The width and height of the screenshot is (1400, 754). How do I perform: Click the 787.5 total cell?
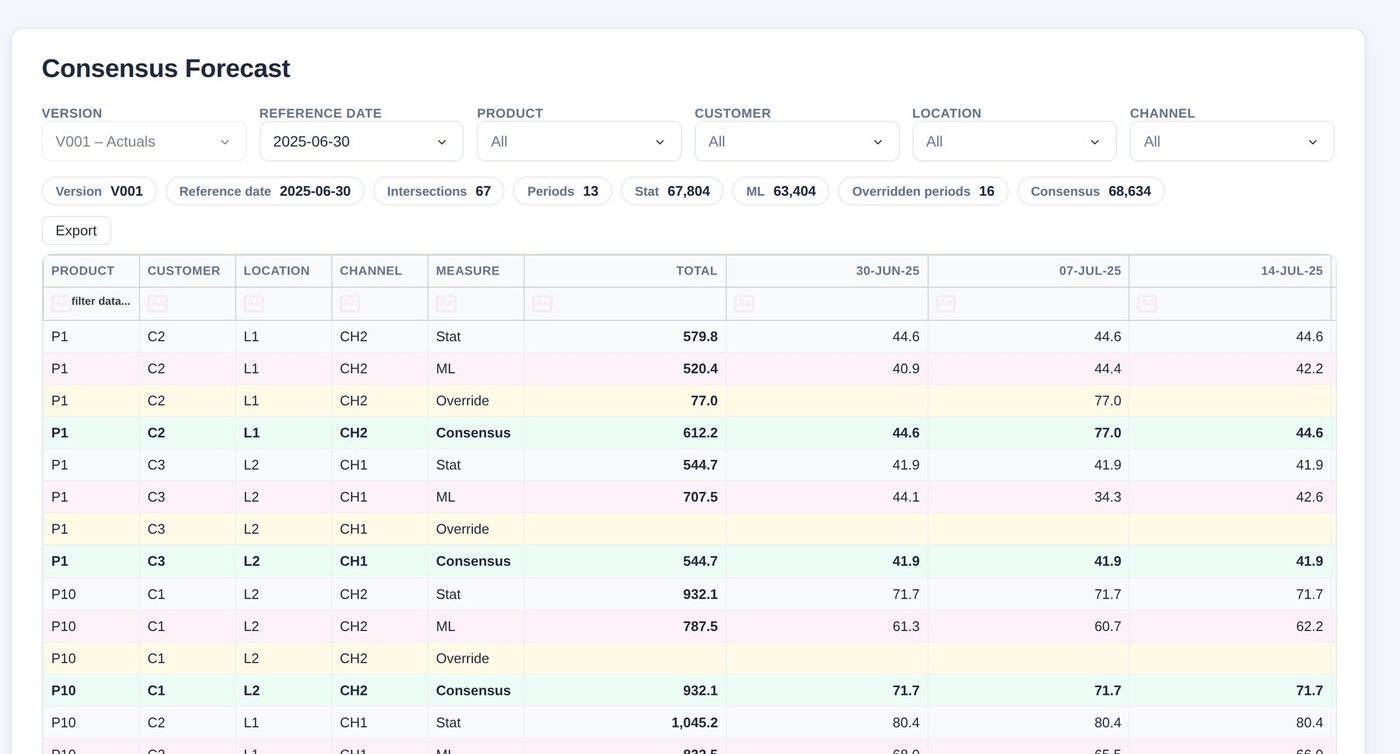click(625, 626)
